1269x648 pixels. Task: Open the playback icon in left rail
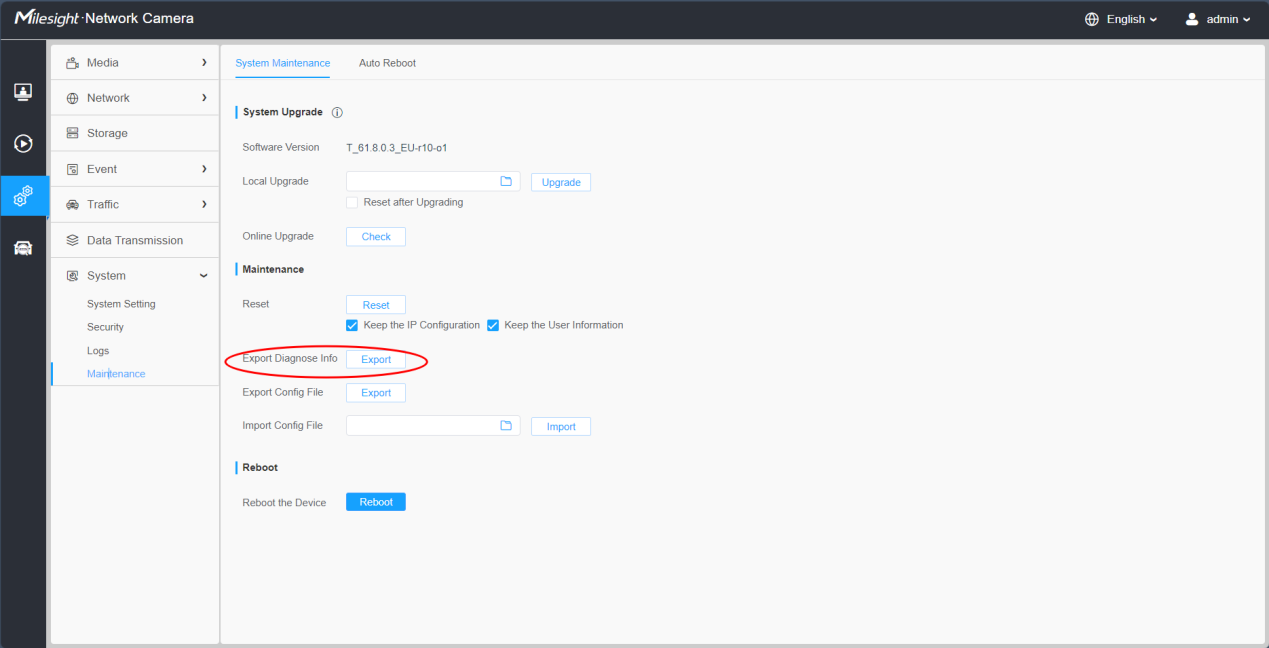tap(23, 143)
